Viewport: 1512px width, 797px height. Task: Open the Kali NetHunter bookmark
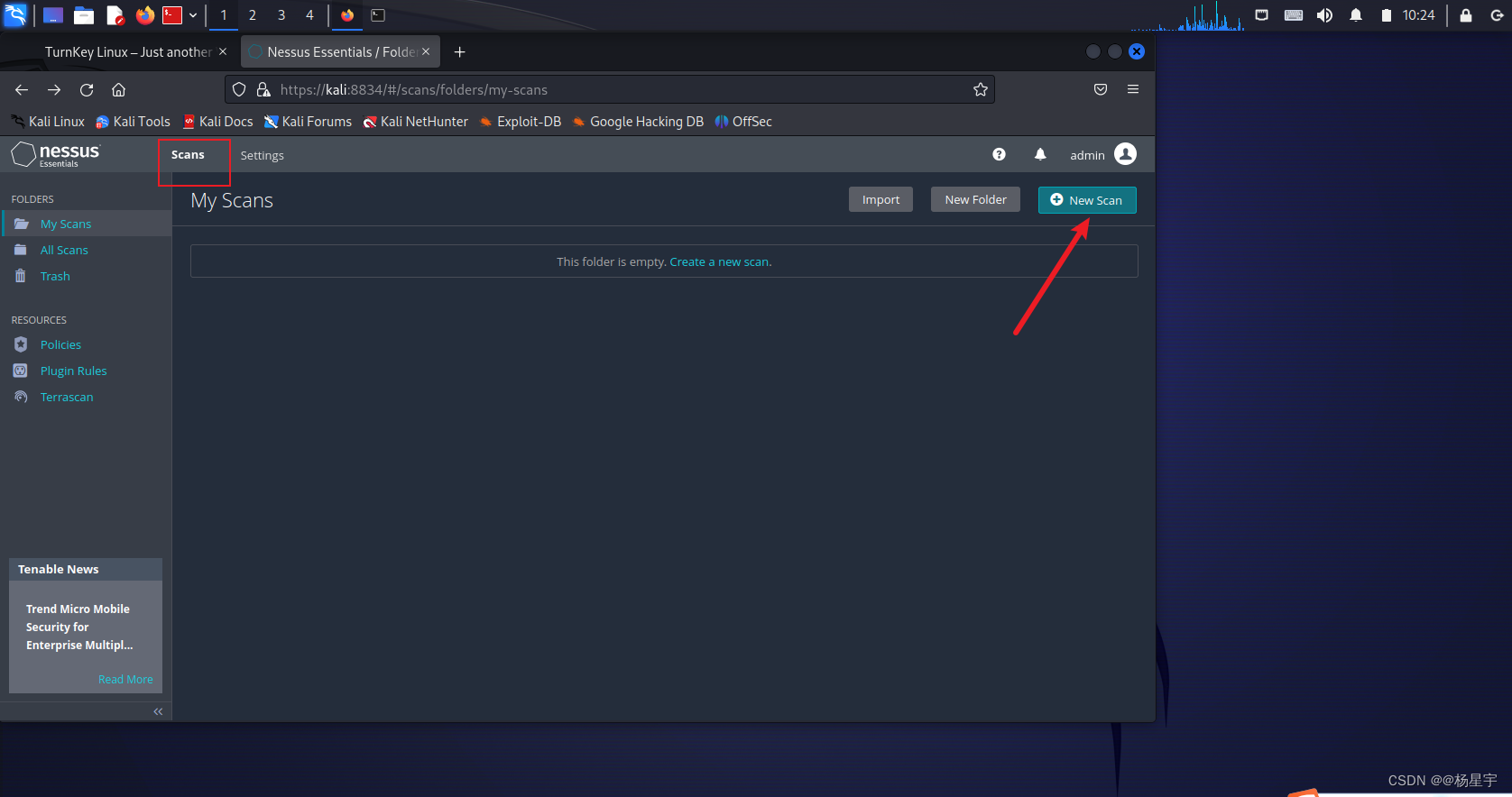coord(416,122)
